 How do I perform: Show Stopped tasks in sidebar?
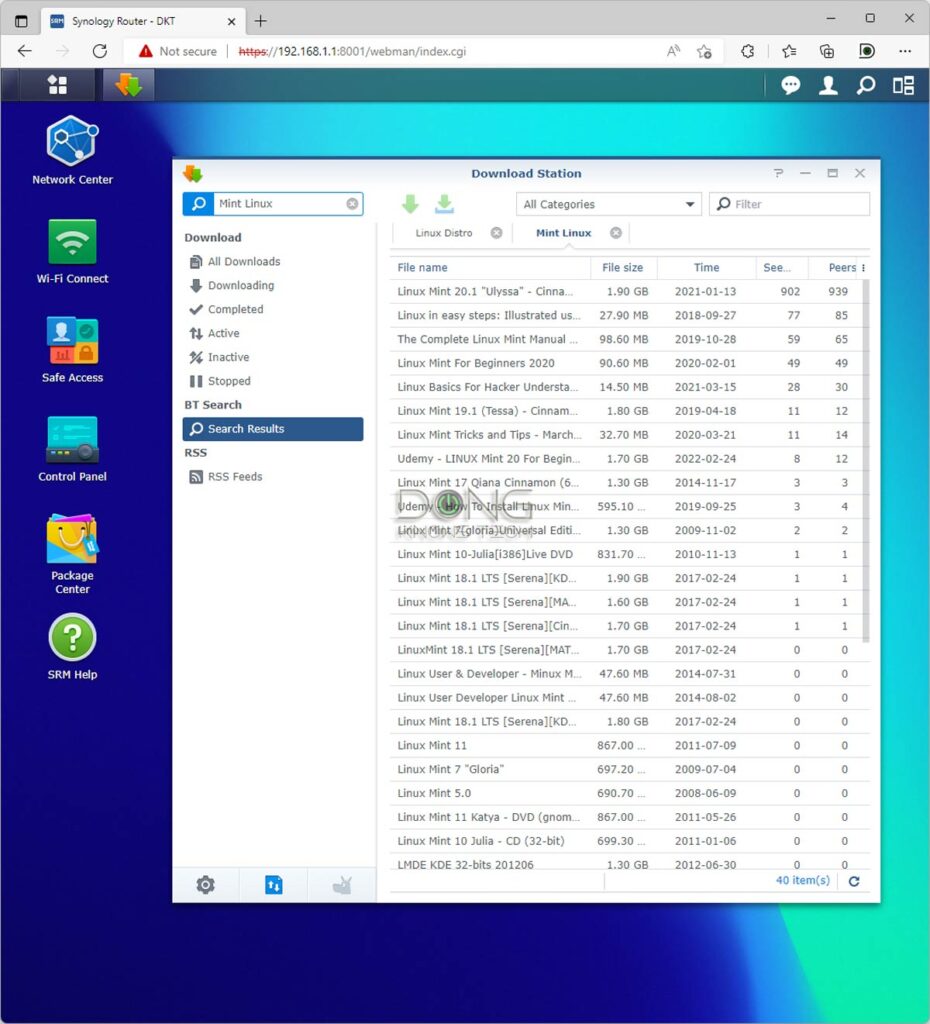pos(229,381)
